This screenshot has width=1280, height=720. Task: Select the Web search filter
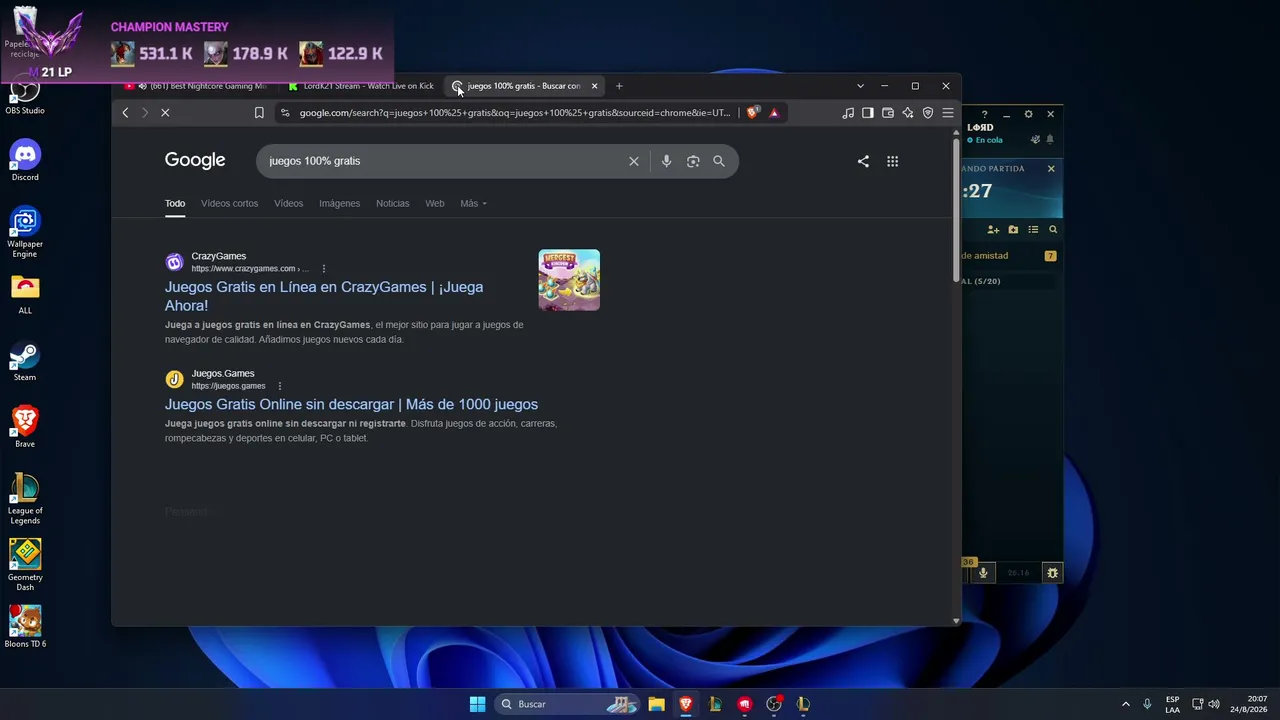pyautogui.click(x=434, y=204)
